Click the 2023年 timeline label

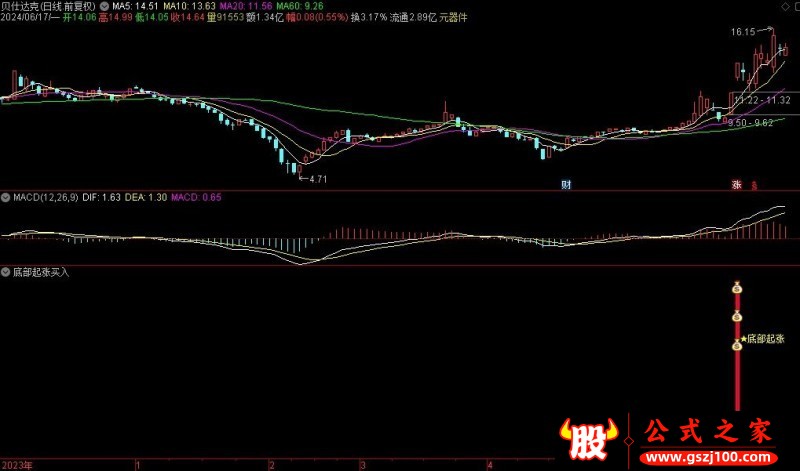pos(16,465)
